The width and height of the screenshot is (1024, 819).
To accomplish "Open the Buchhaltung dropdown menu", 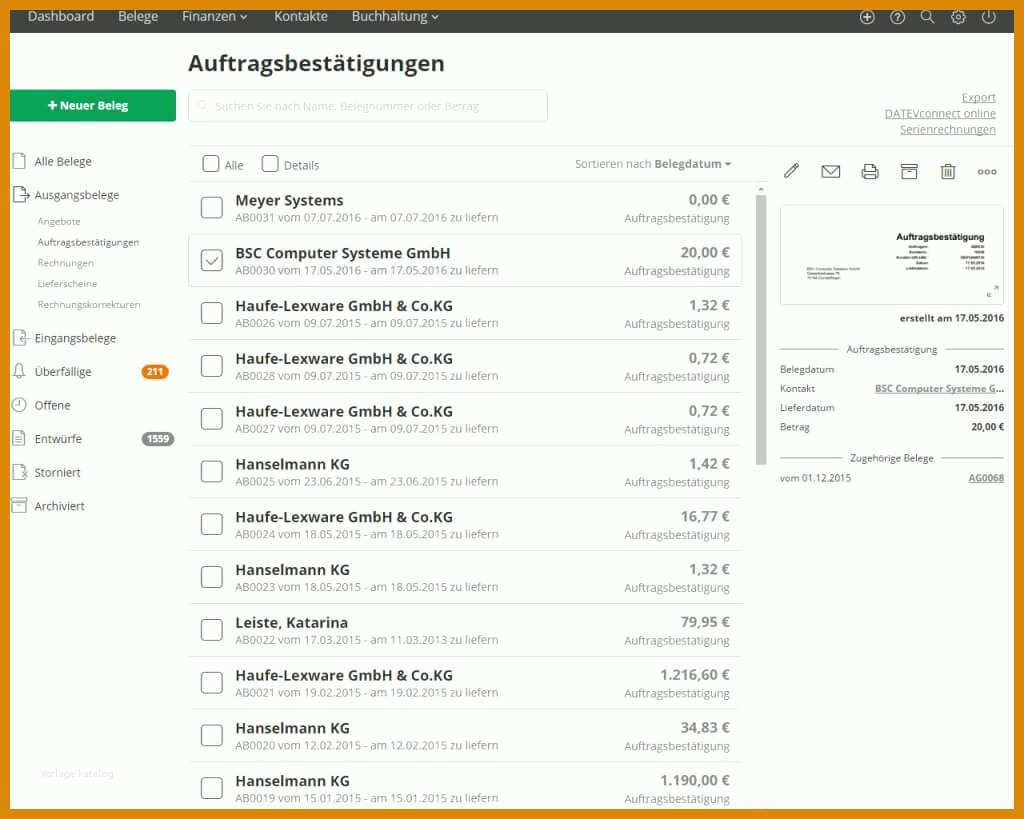I will coord(394,16).
